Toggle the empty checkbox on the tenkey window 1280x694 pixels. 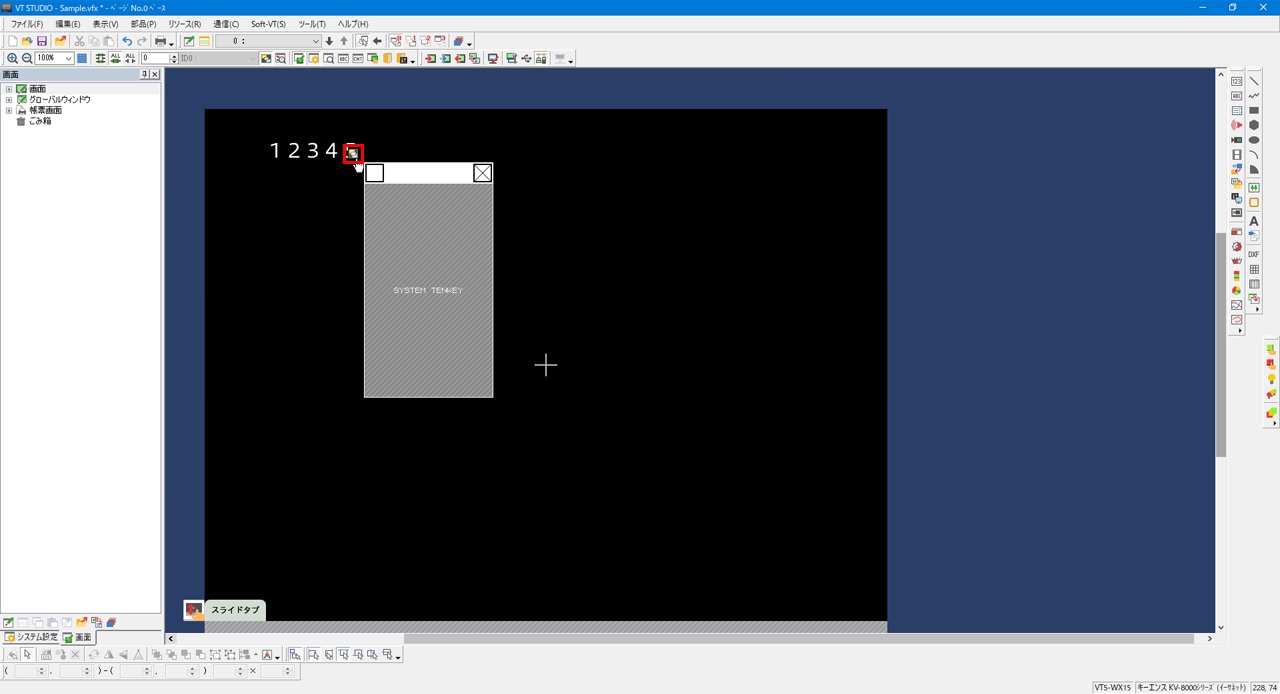tap(375, 173)
